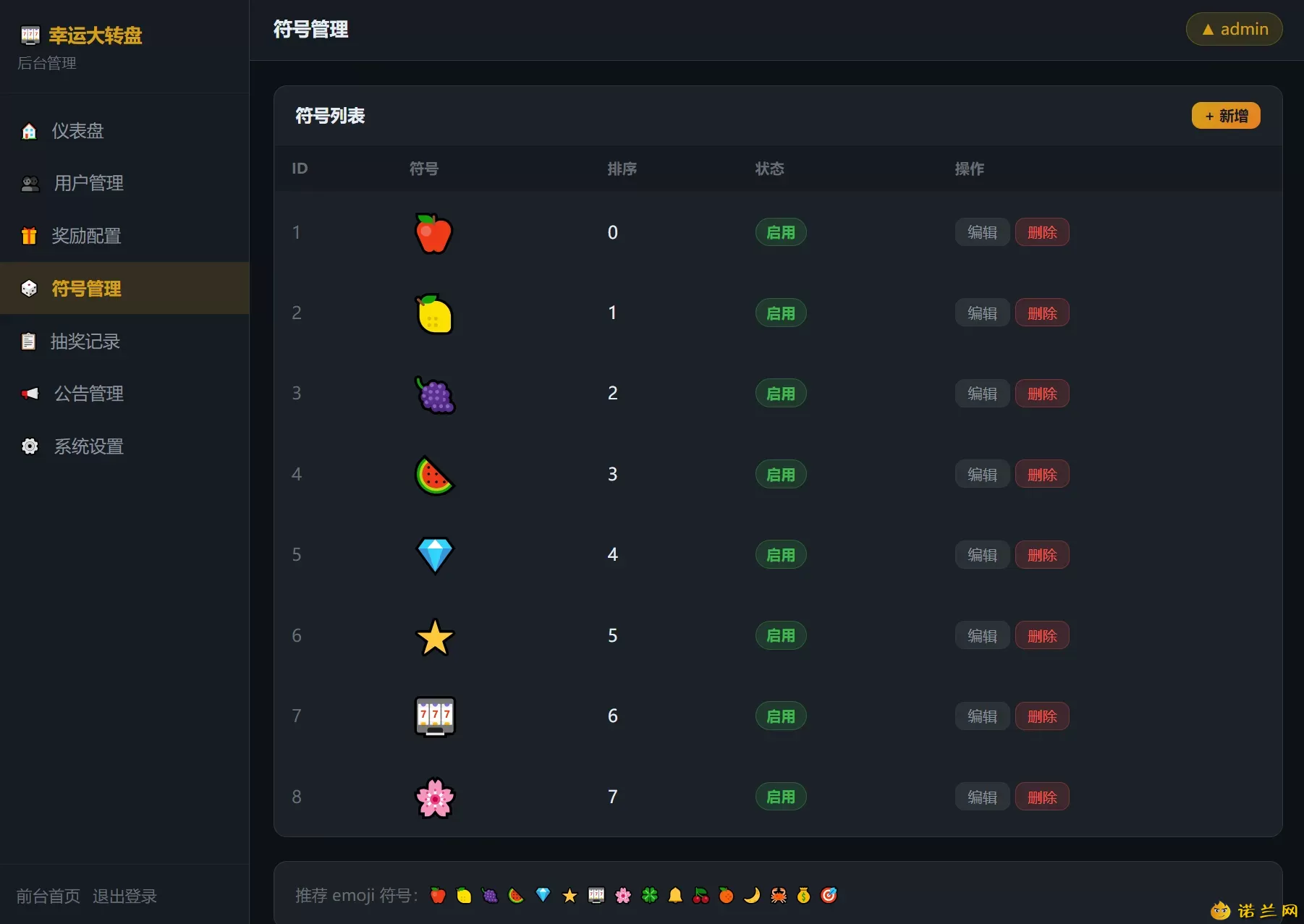The image size is (1304, 924).
Task: Add a new symbol with 新增 button
Action: [1226, 116]
